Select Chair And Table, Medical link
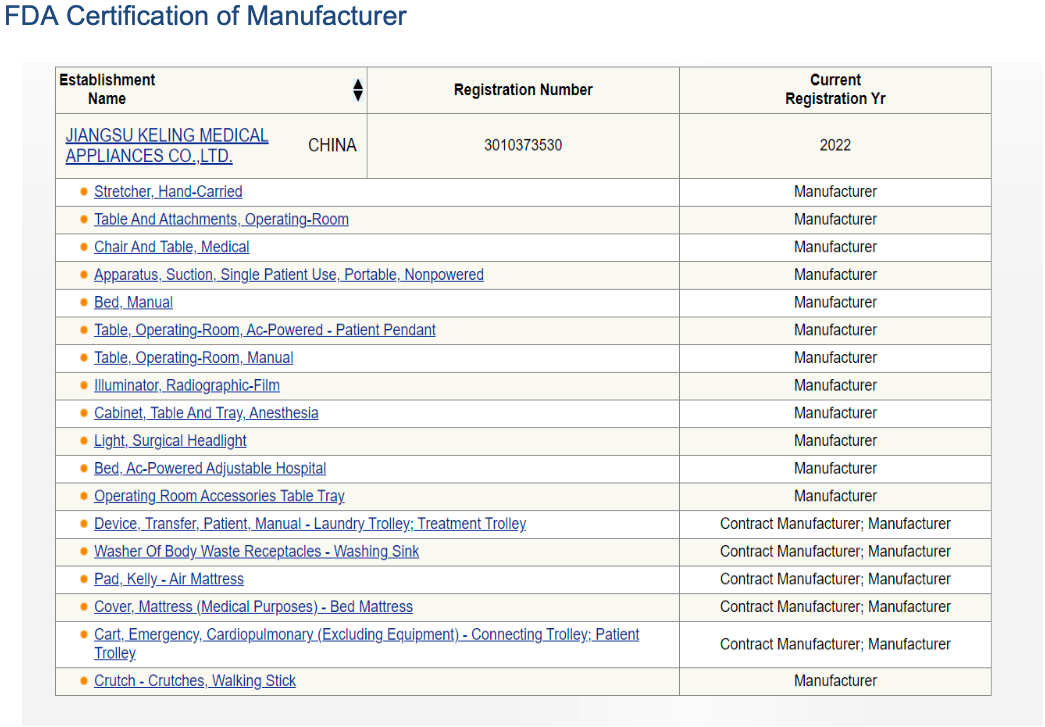This screenshot has width=1045, height=727. tap(171, 247)
